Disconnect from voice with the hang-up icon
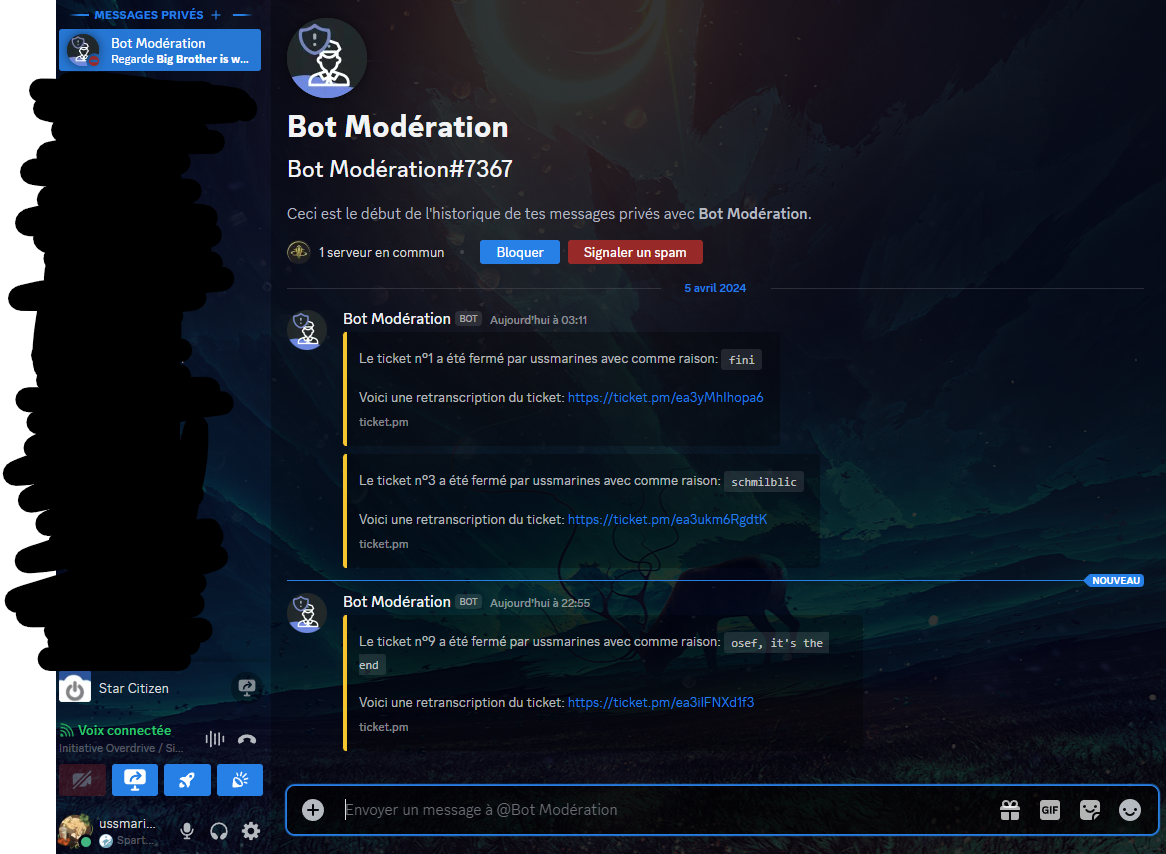The width and height of the screenshot is (1166, 854). 247,739
